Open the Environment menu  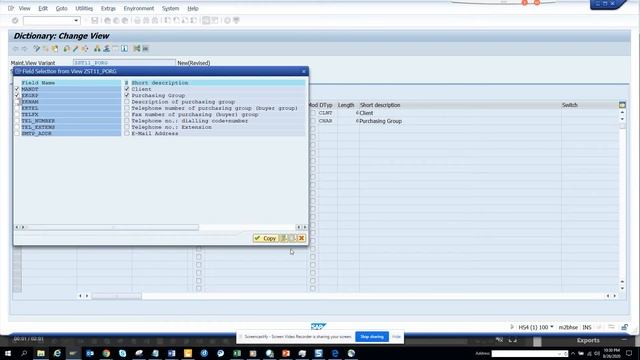[139, 8]
